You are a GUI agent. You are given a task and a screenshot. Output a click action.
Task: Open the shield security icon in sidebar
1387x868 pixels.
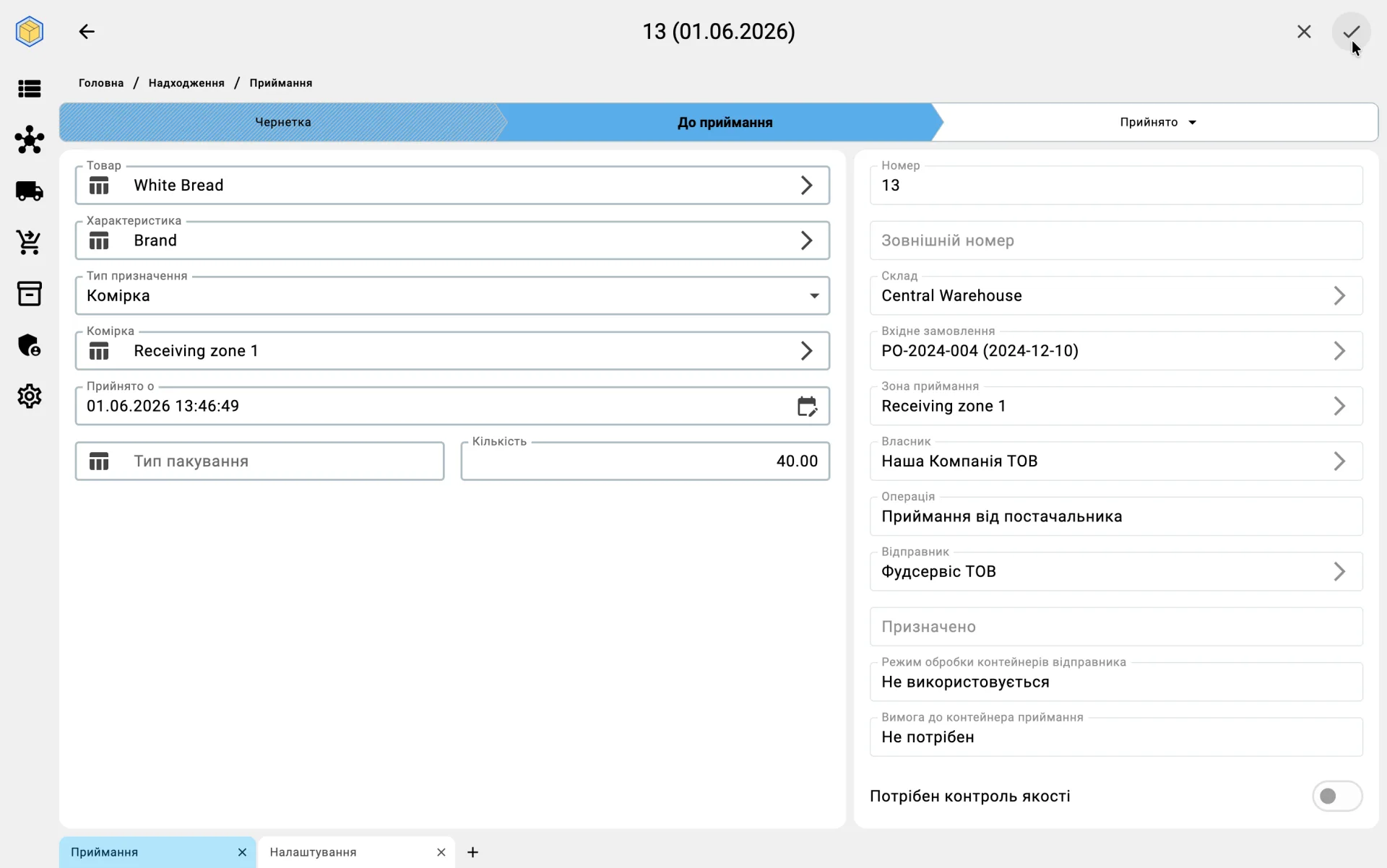click(30, 345)
